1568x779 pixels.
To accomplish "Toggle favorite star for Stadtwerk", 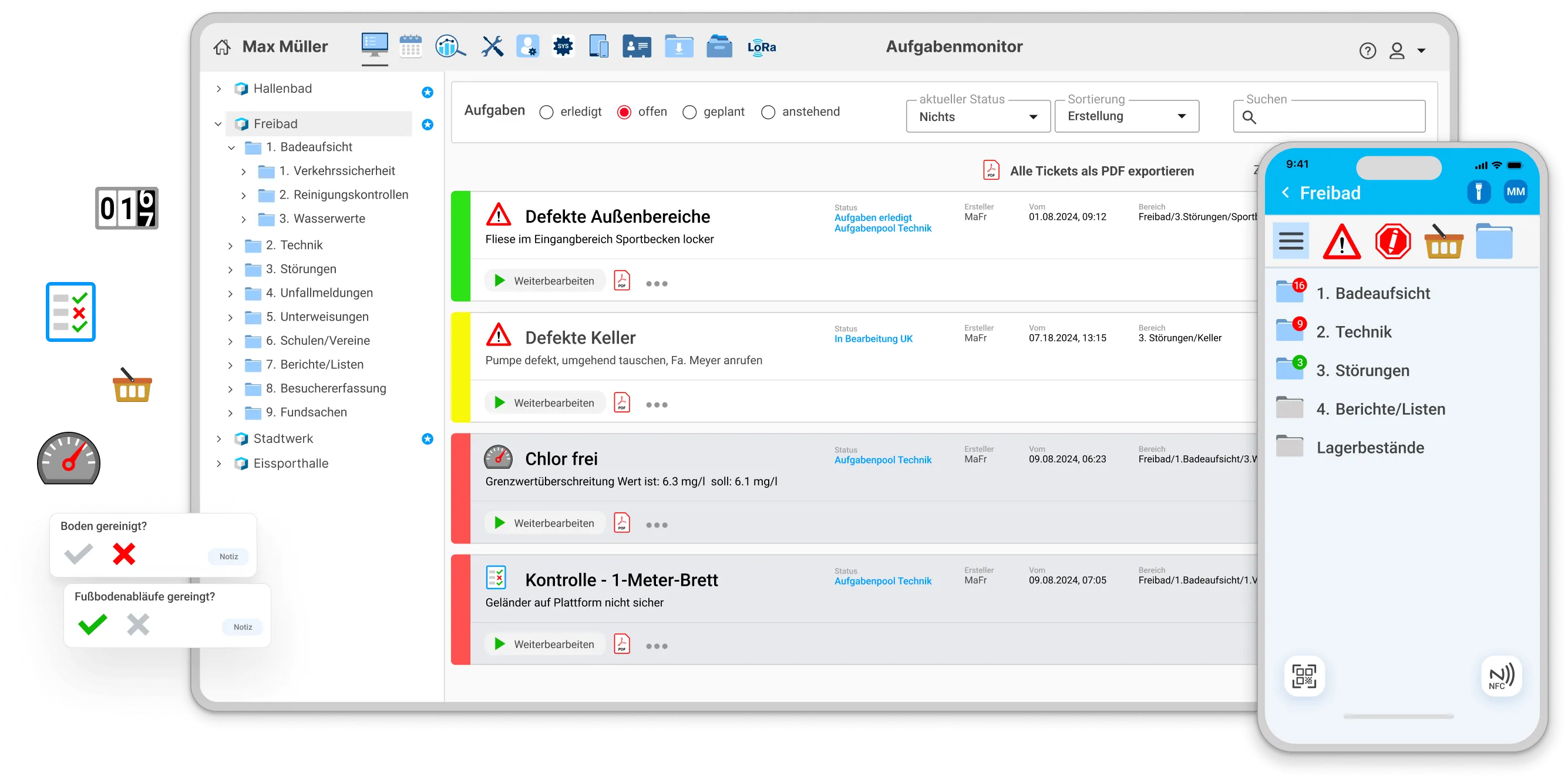I will tap(428, 438).
